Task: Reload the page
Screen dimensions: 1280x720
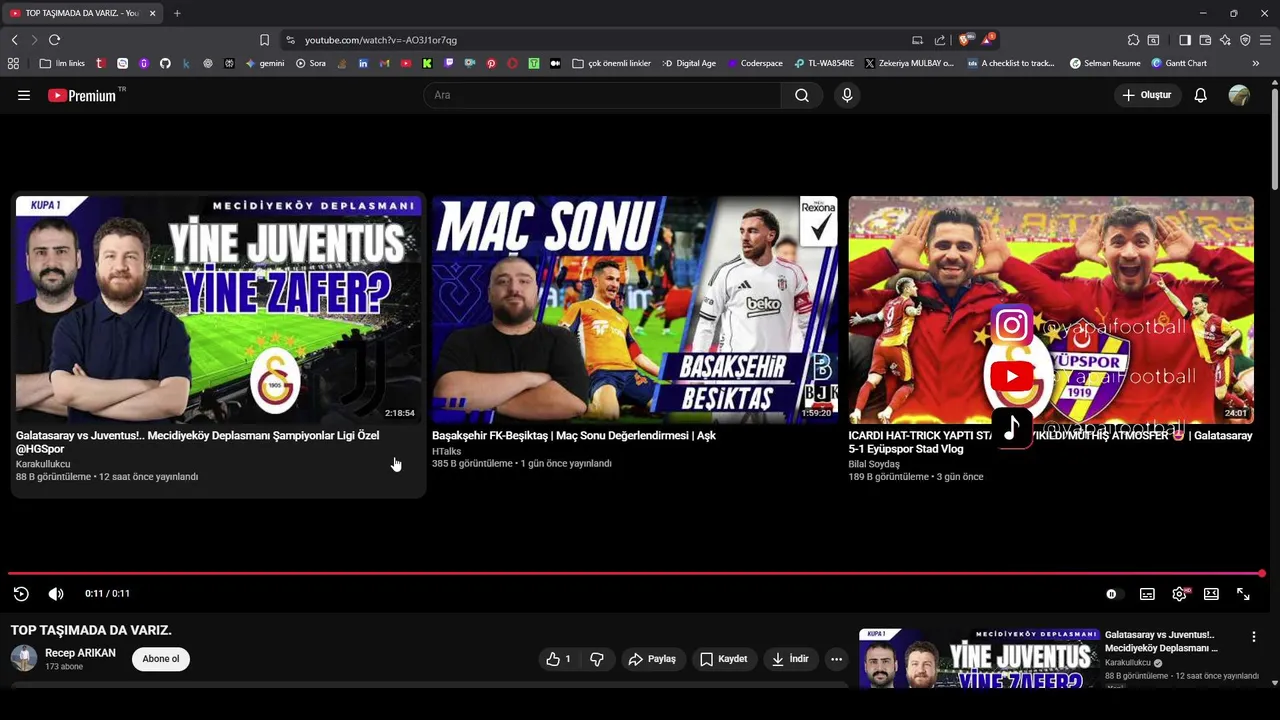Action: 54,40
